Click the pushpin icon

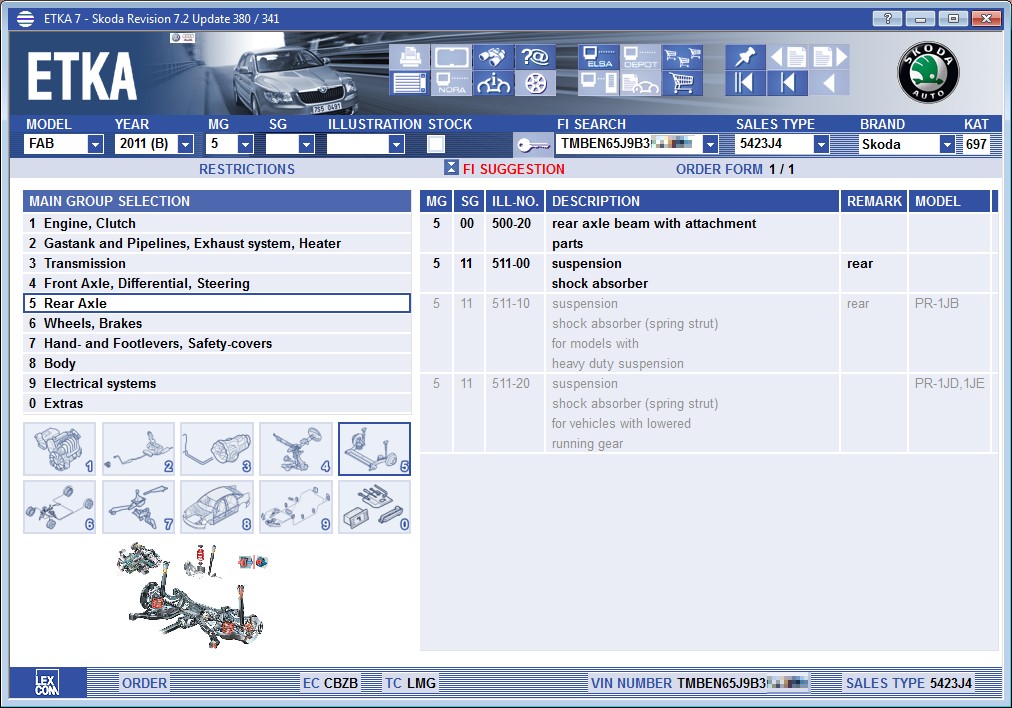[x=745, y=57]
